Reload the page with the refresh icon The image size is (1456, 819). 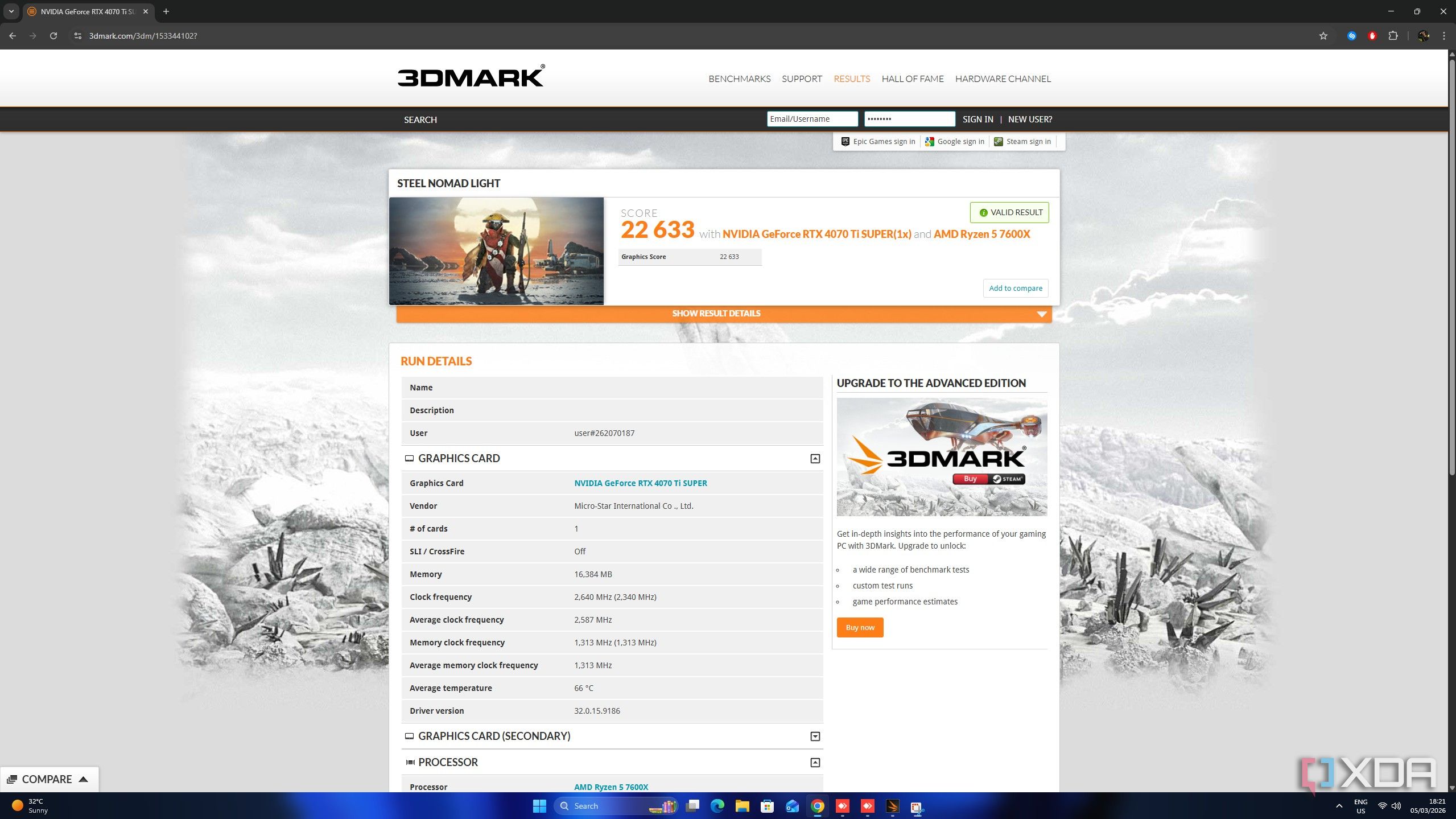click(x=53, y=36)
